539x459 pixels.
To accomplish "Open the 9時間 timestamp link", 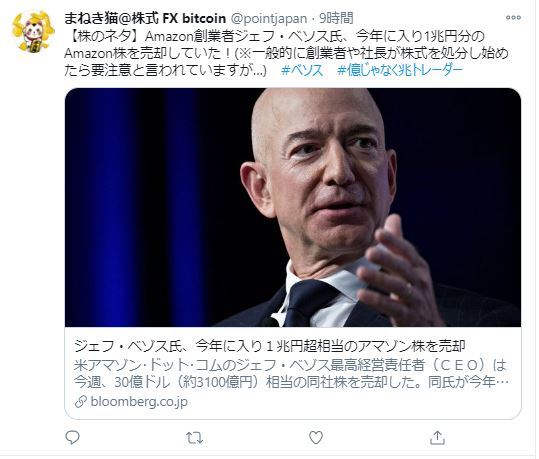I will (x=336, y=18).
